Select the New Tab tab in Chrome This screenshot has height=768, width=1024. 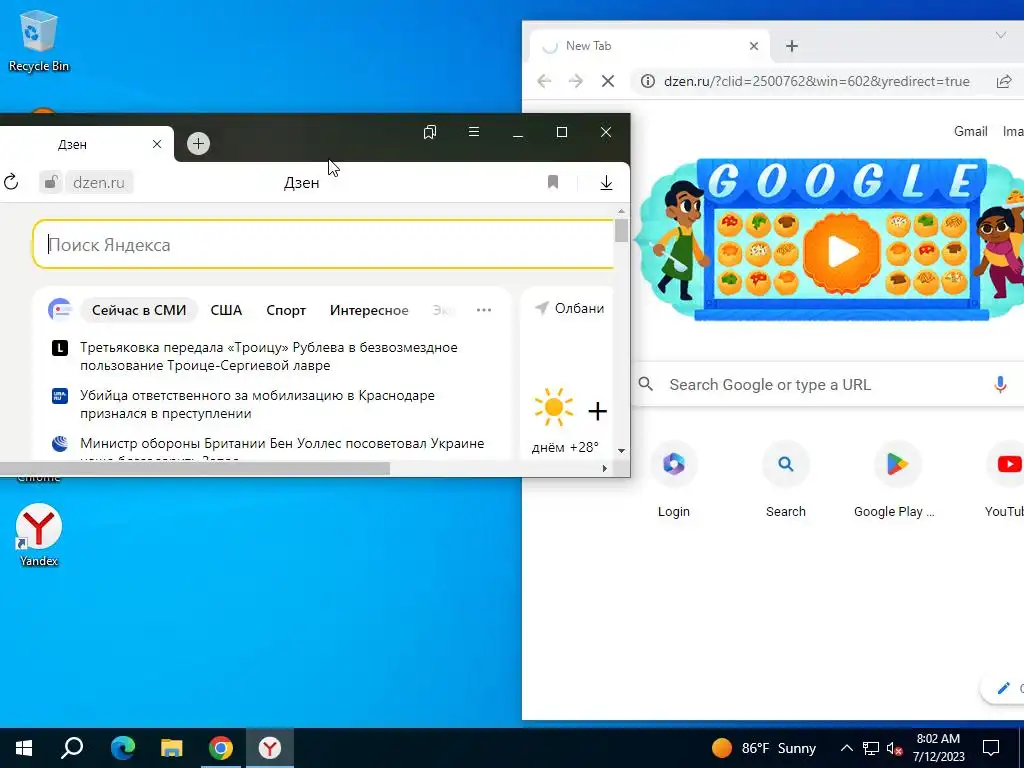[650, 46]
